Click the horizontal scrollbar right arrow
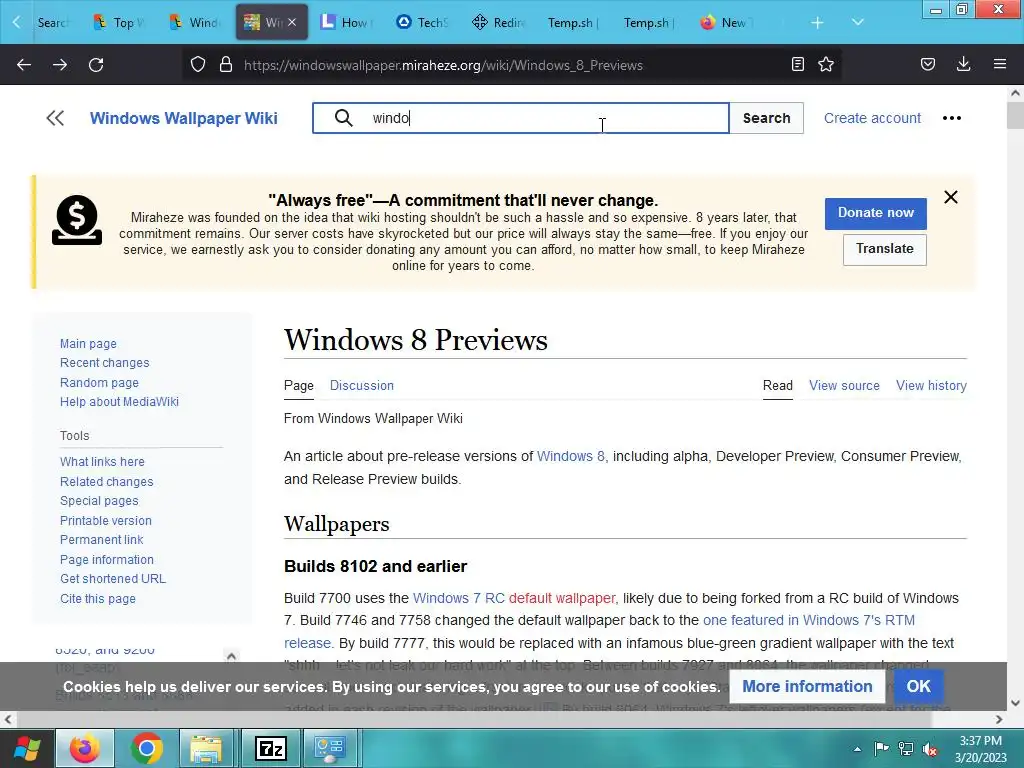The image size is (1024, 768). pyautogui.click(x=999, y=720)
